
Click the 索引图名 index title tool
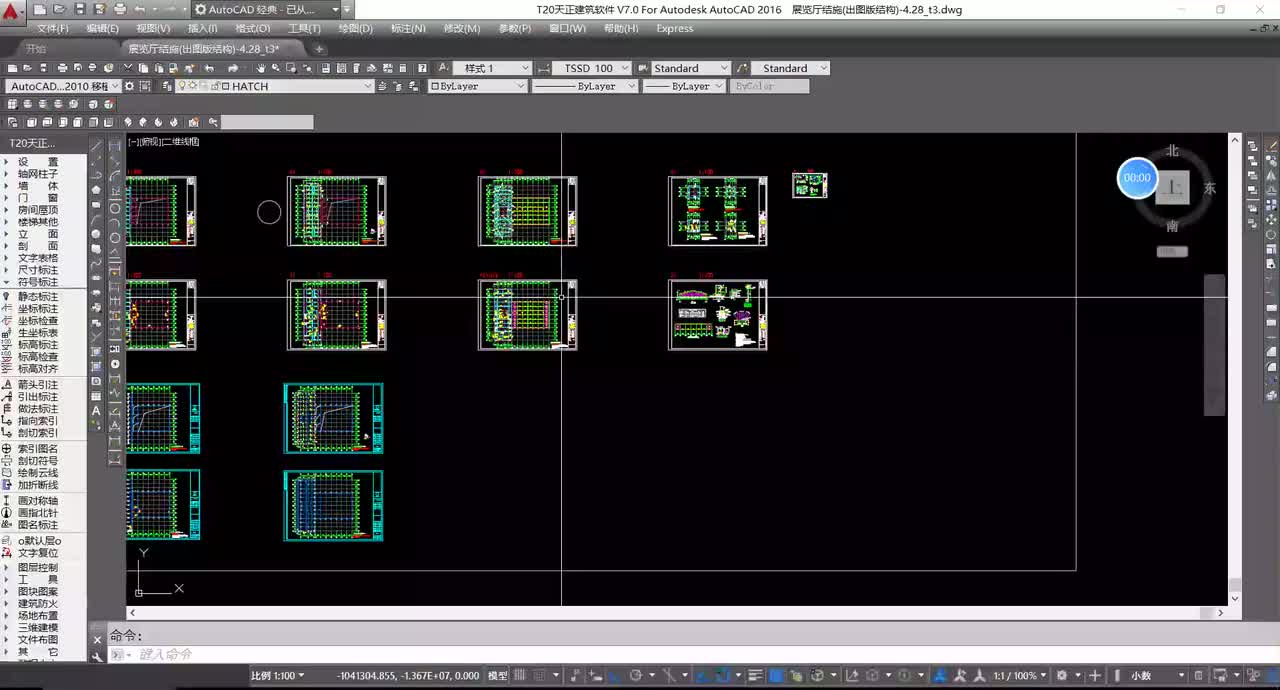tap(37, 449)
